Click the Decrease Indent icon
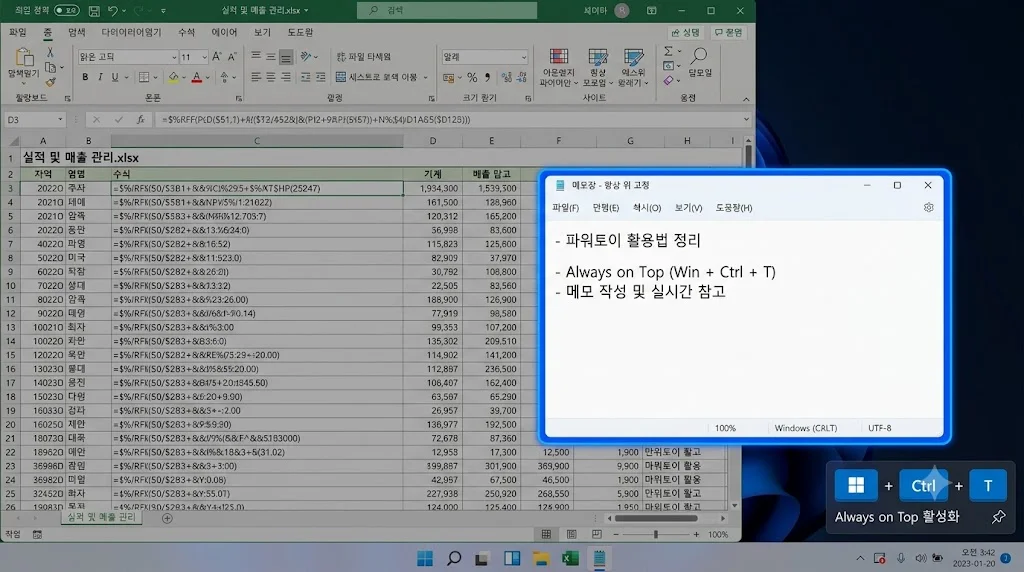This screenshot has height=572, width=1024. coord(306,77)
